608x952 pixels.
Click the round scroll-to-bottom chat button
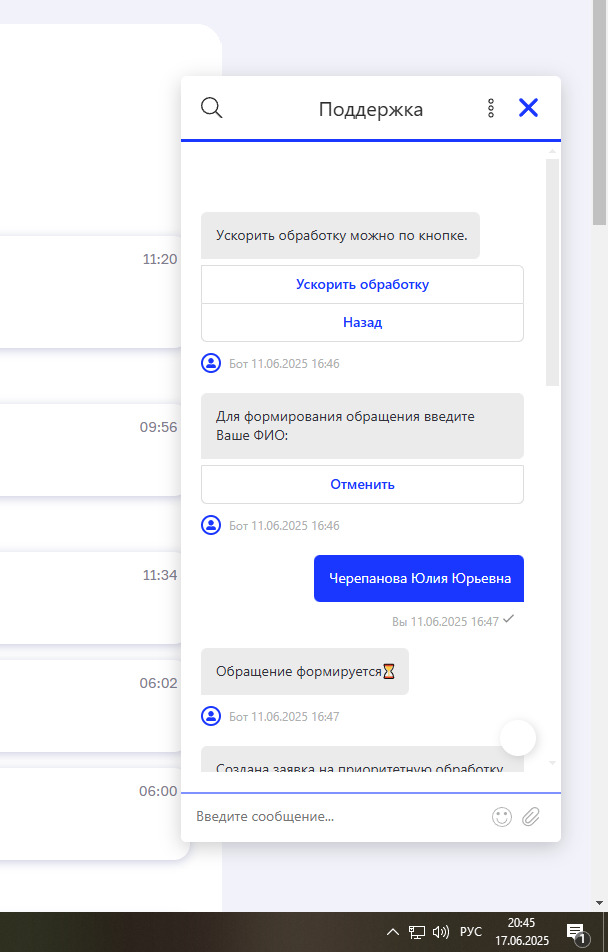(x=518, y=738)
